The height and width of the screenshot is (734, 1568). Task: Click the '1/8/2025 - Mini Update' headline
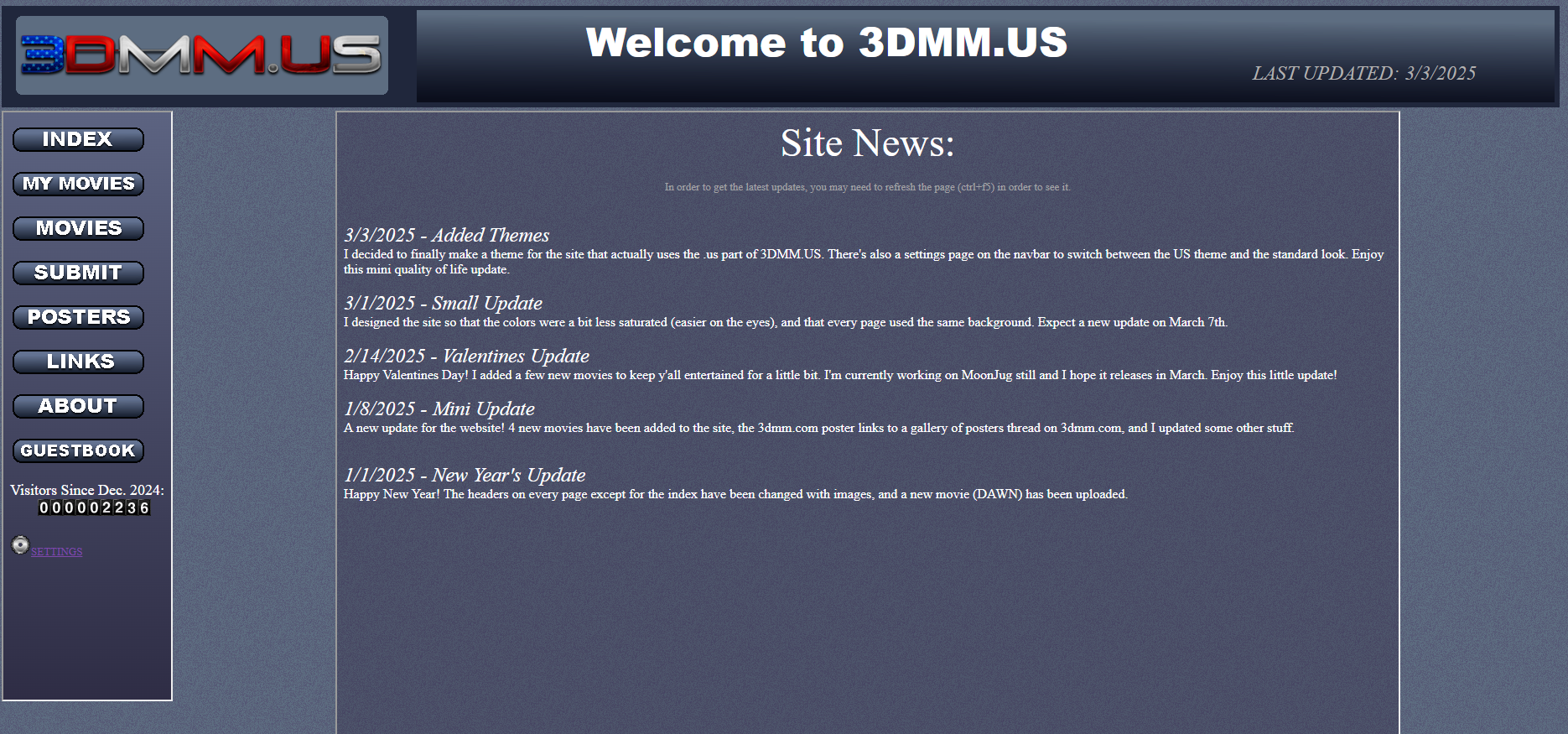pos(439,409)
